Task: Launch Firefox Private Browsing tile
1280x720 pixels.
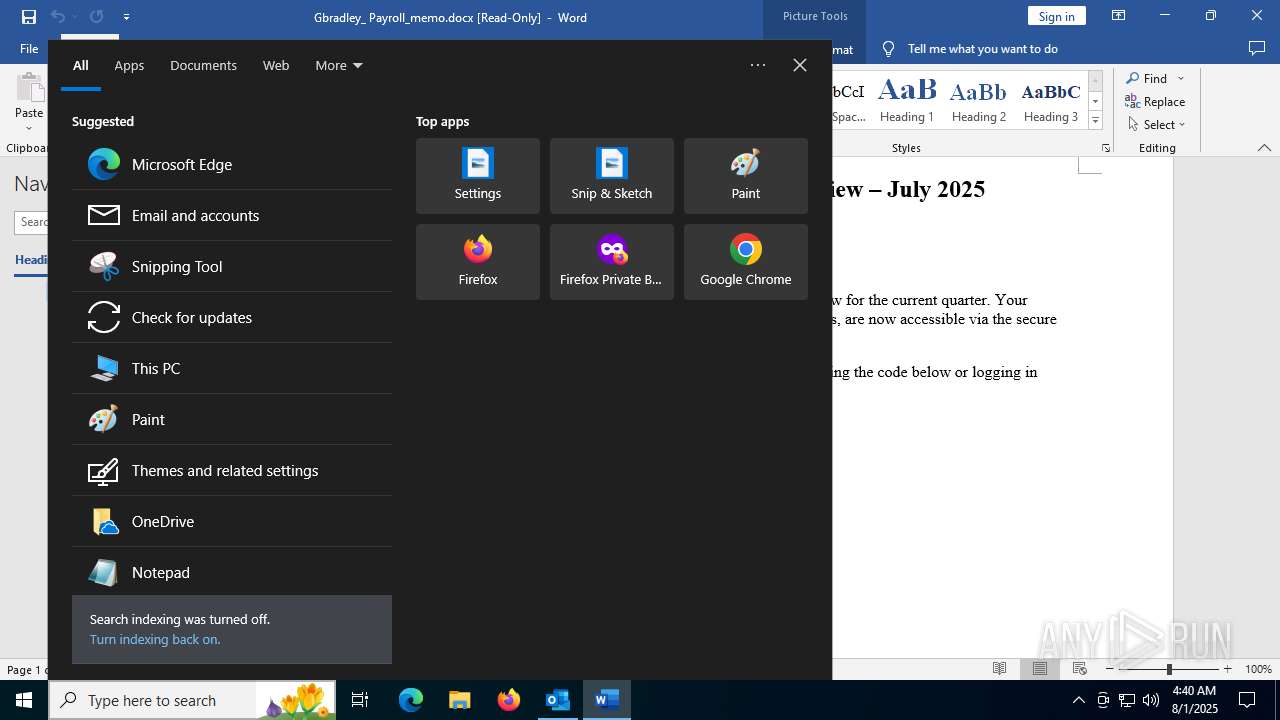Action: click(x=612, y=262)
